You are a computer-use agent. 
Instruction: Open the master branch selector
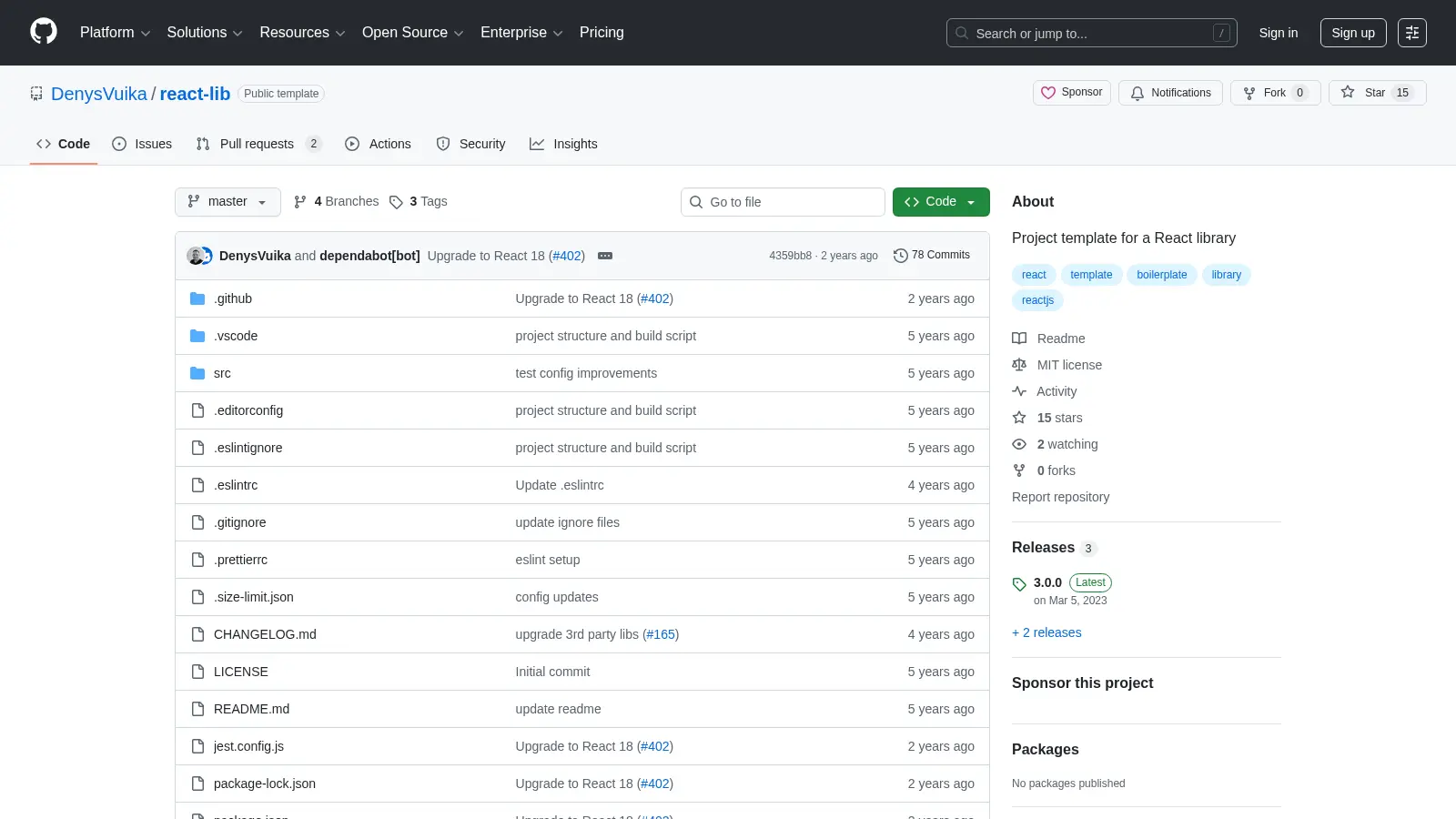[x=227, y=202]
